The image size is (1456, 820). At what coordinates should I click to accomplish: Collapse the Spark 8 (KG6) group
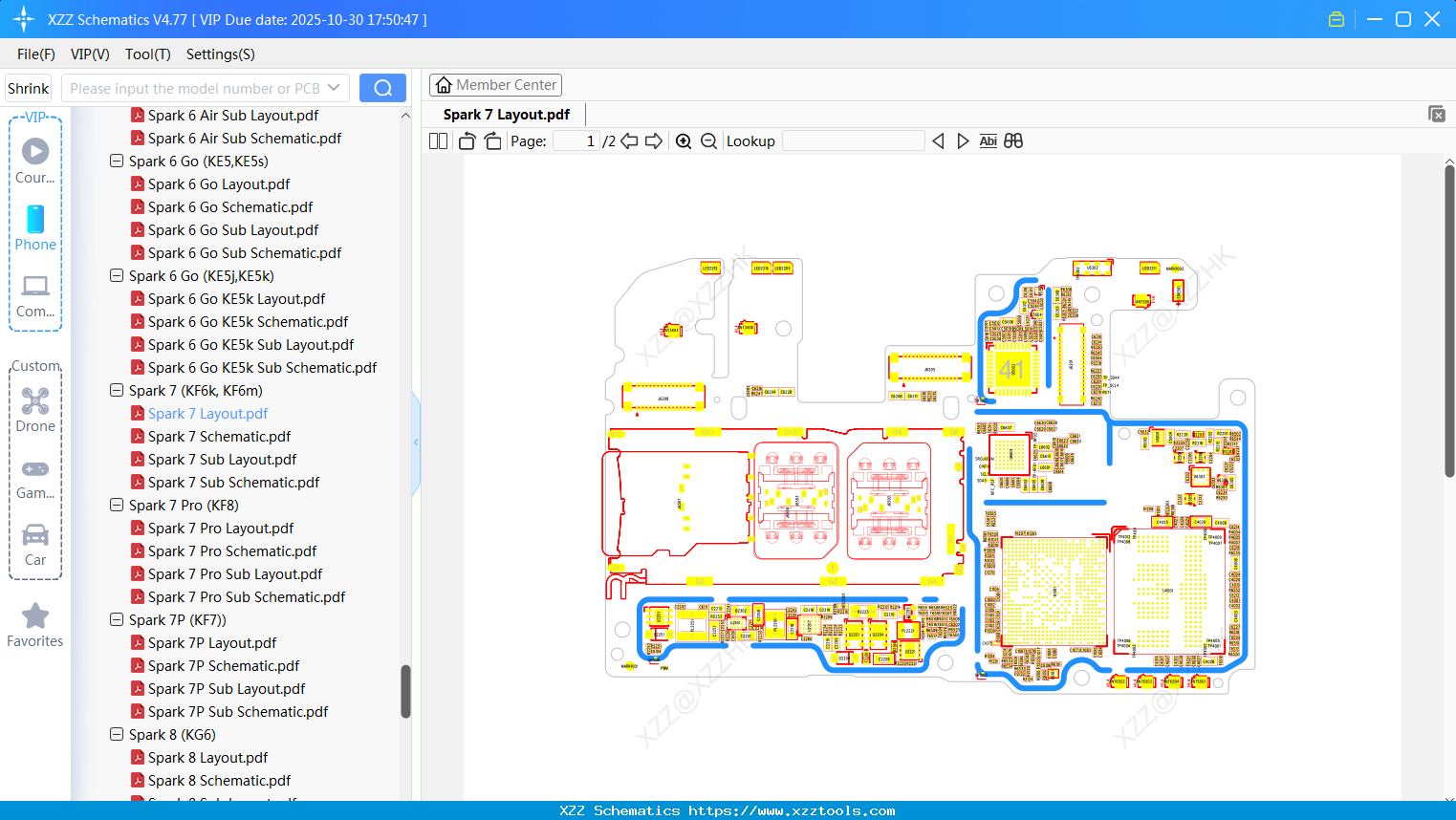tap(116, 734)
